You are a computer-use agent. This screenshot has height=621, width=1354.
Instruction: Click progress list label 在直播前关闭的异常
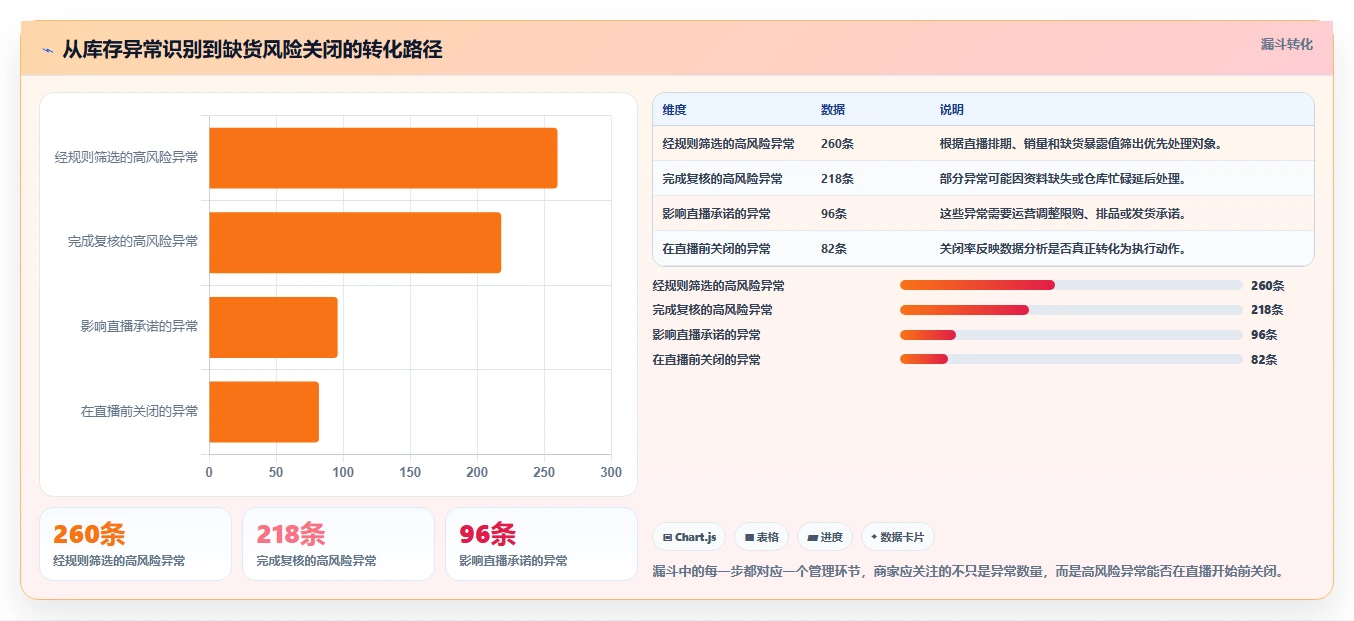click(706, 359)
